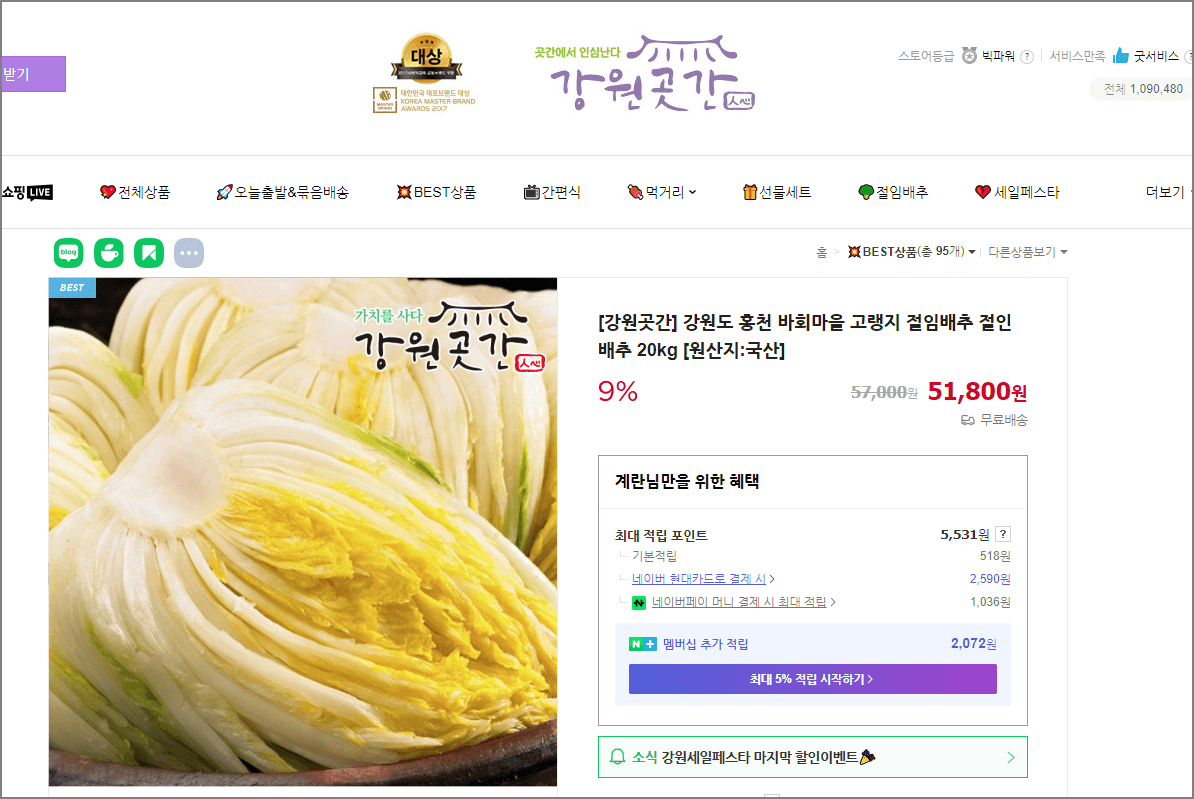This screenshot has height=799, width=1194.
Task: Click the 굿서비스 thumbs-up icon
Action: point(1119,56)
